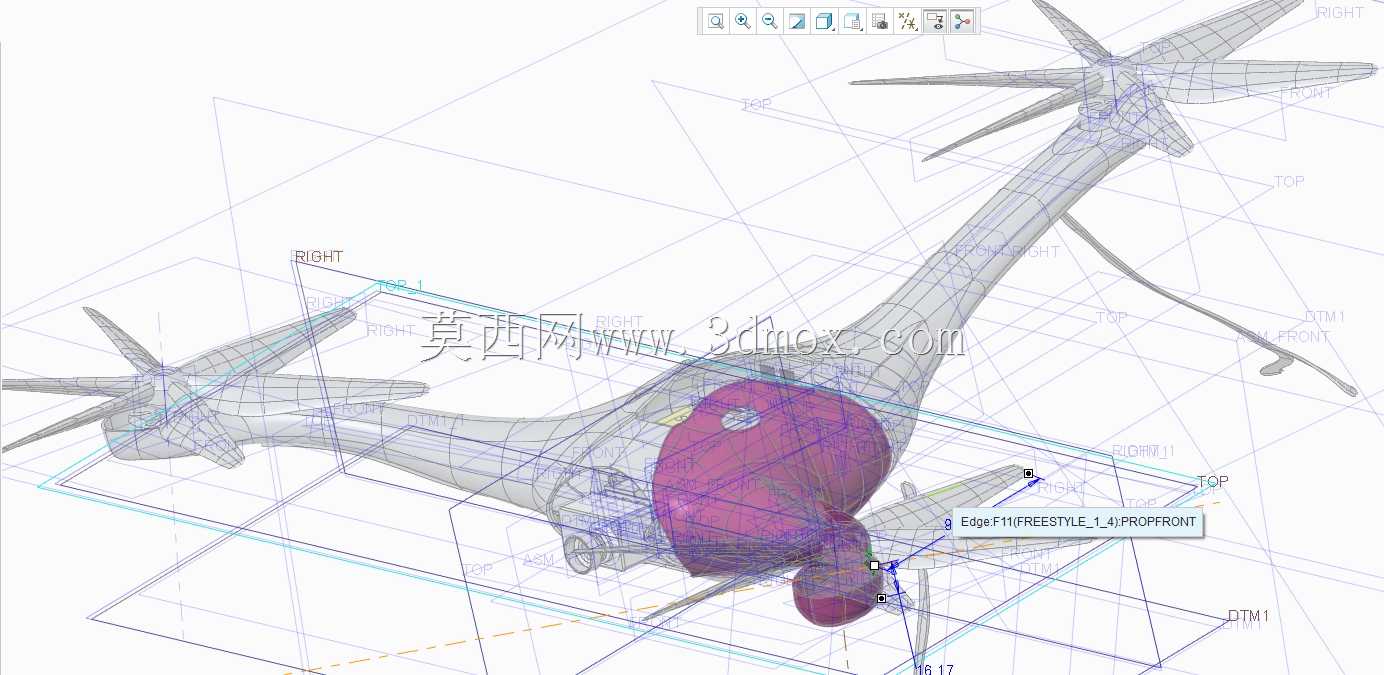This screenshot has height=675, width=1384.
Task: Click the dotted handle below the white square
Action: (x=881, y=598)
